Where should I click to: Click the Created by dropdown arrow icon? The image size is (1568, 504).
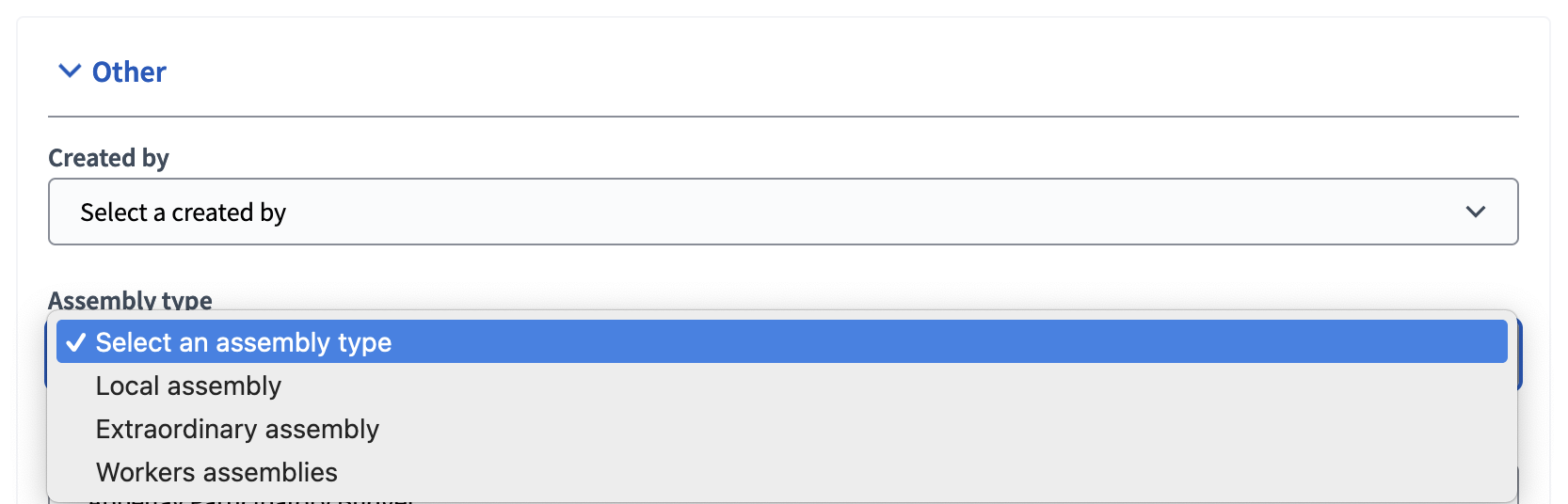click(1475, 213)
